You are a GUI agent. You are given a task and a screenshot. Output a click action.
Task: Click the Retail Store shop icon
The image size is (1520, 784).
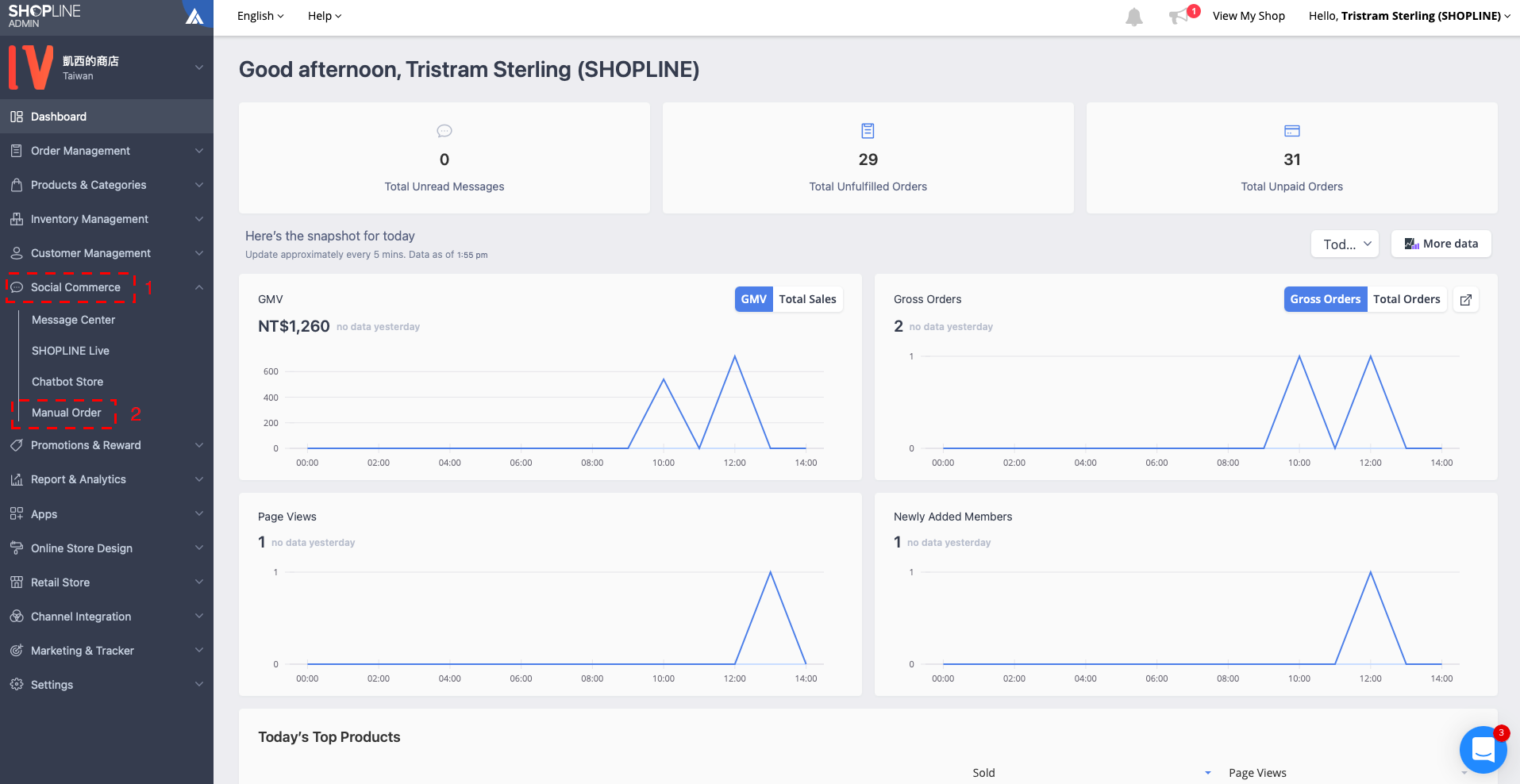[17, 582]
